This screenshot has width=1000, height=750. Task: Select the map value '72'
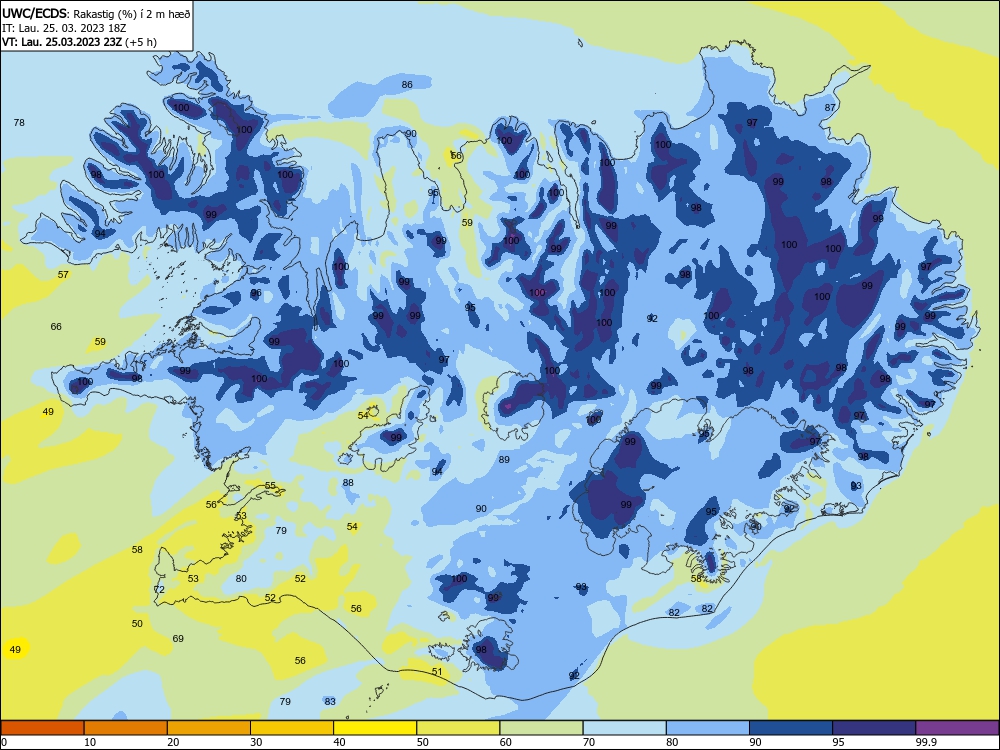coord(159,589)
